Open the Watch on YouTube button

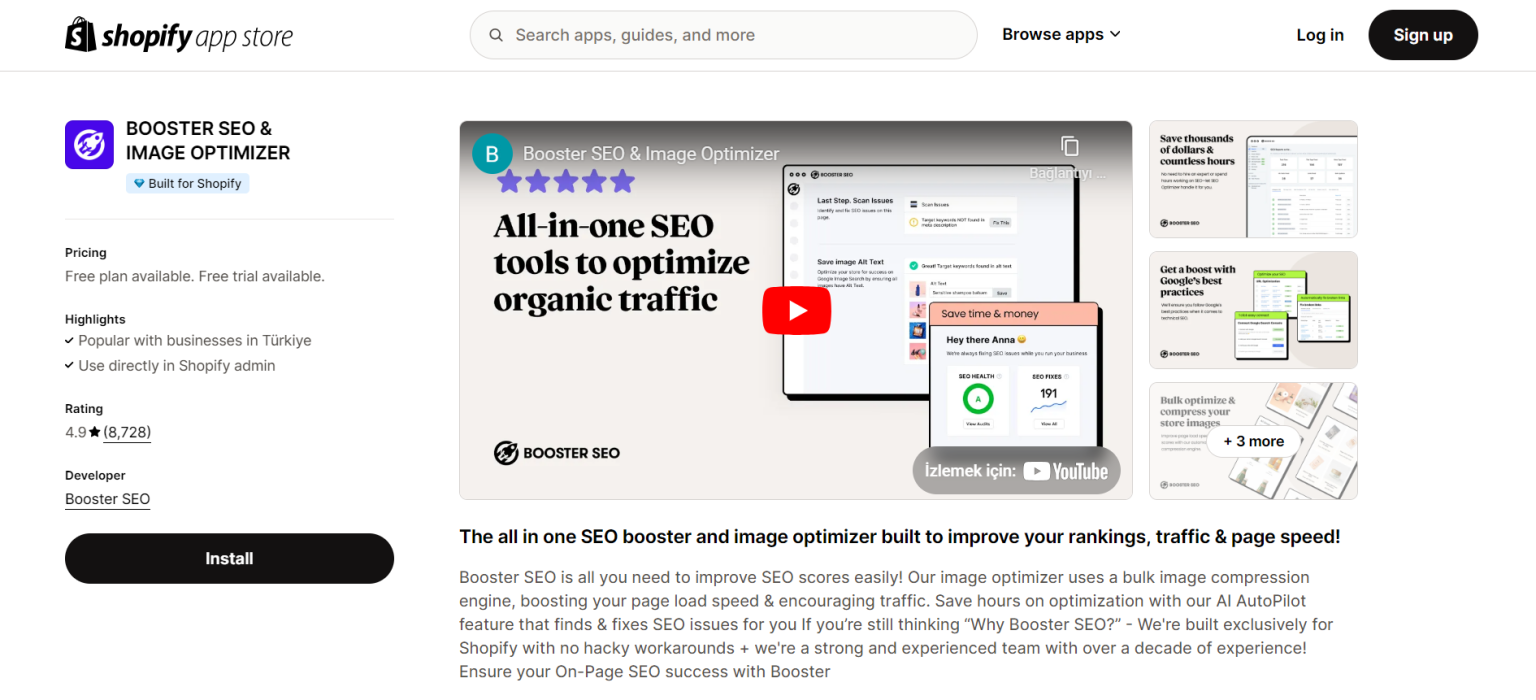coord(1016,471)
